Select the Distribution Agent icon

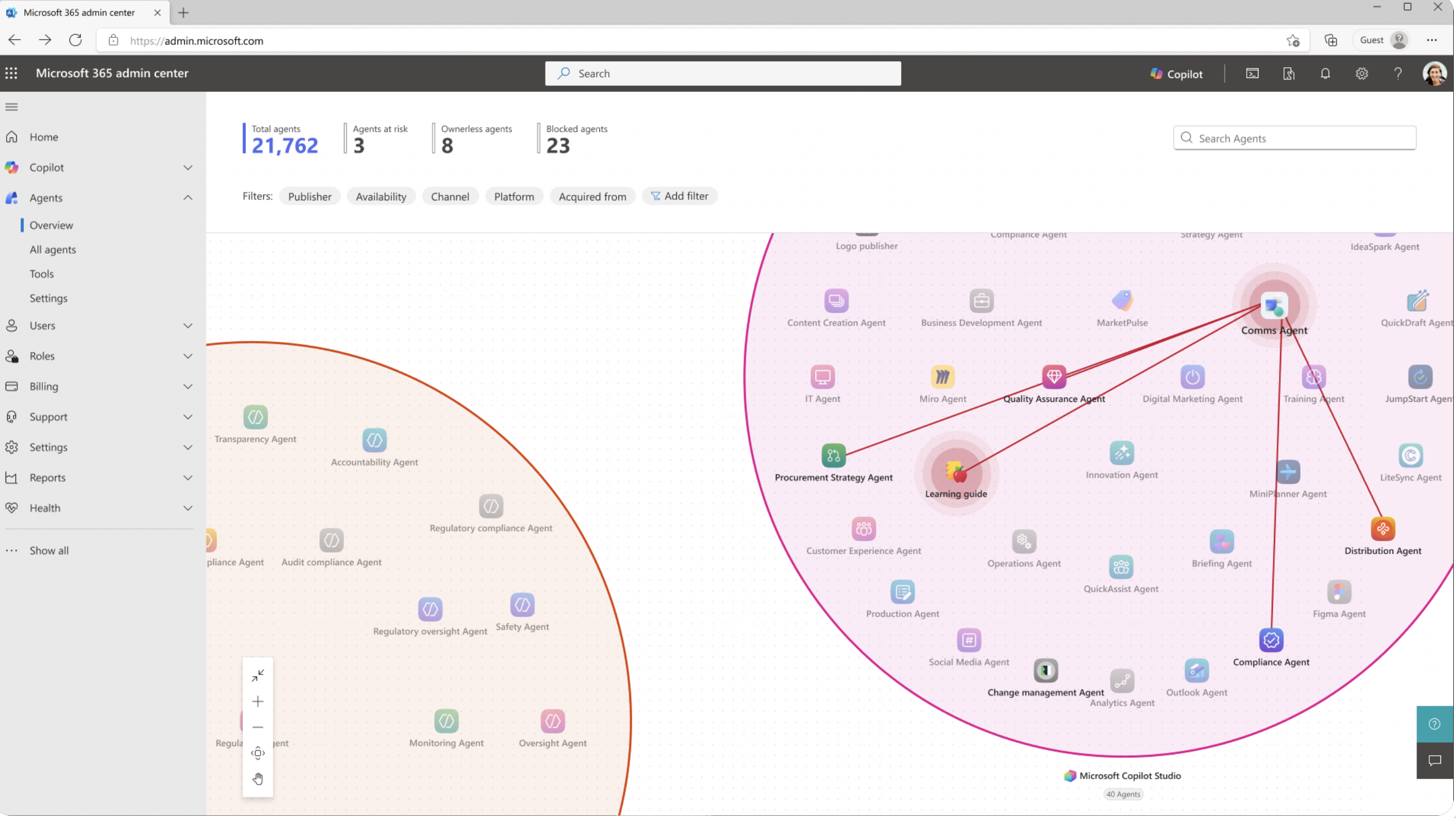pos(1383,529)
